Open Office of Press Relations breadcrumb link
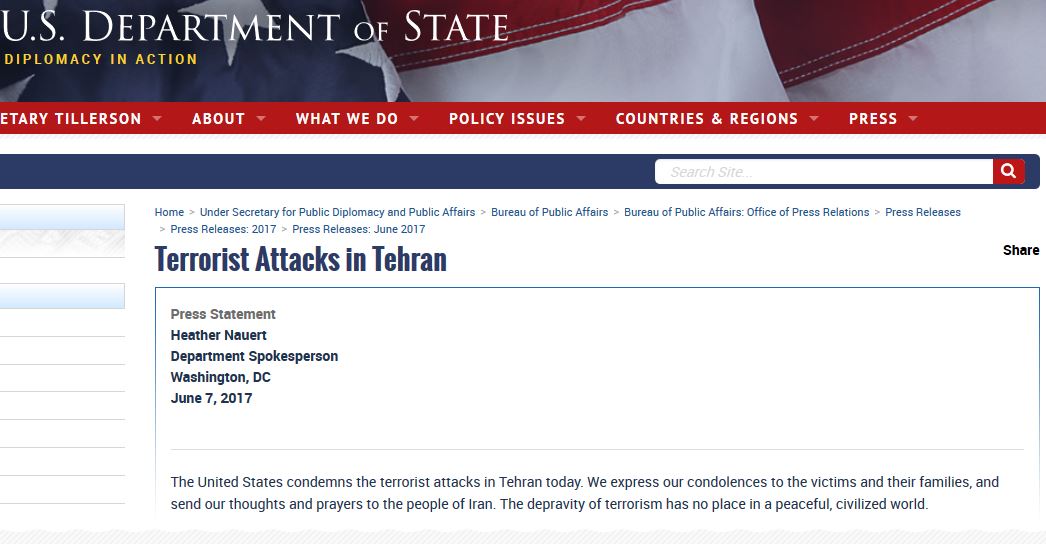Screen dimensions: 1046x544 pyautogui.click(x=746, y=212)
